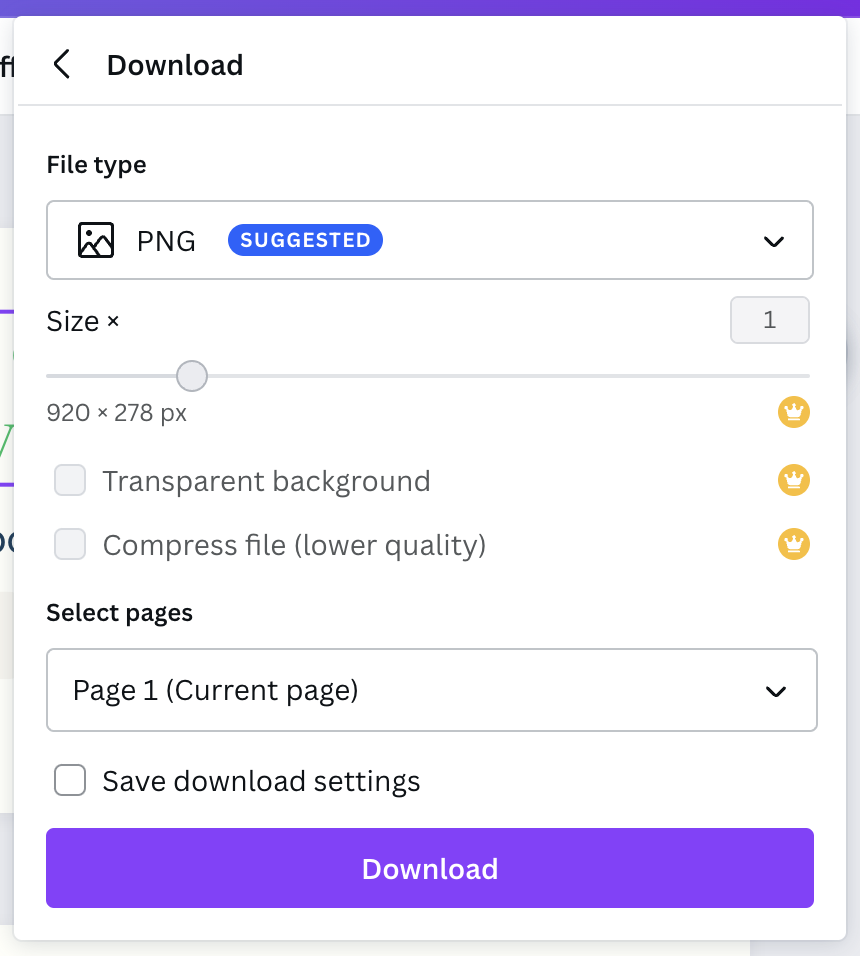Viewport: 860px width, 956px height.
Task: Click the PNG image file icon
Action: 96,240
